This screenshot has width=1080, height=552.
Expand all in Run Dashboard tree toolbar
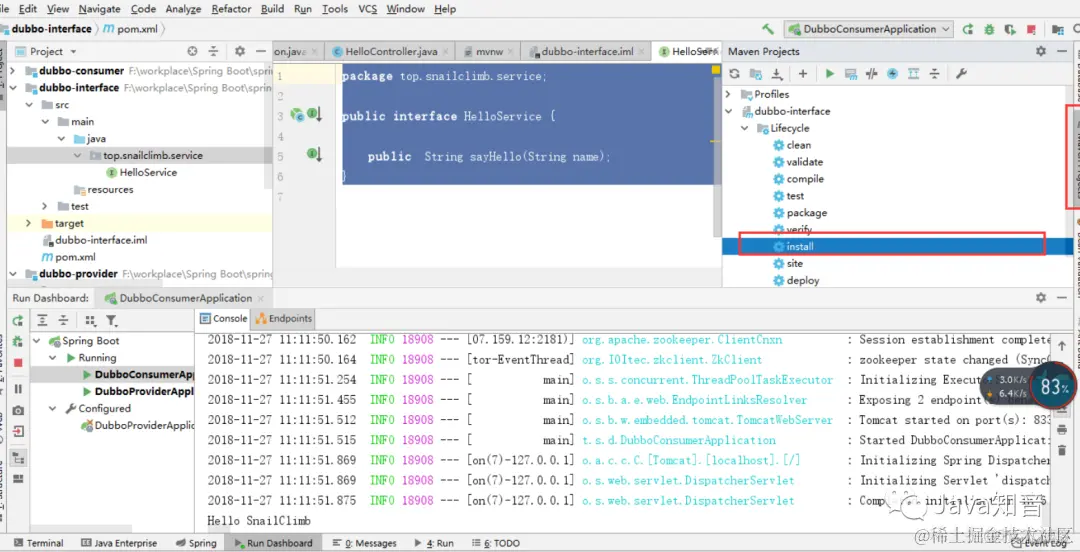pyautogui.click(x=42, y=320)
